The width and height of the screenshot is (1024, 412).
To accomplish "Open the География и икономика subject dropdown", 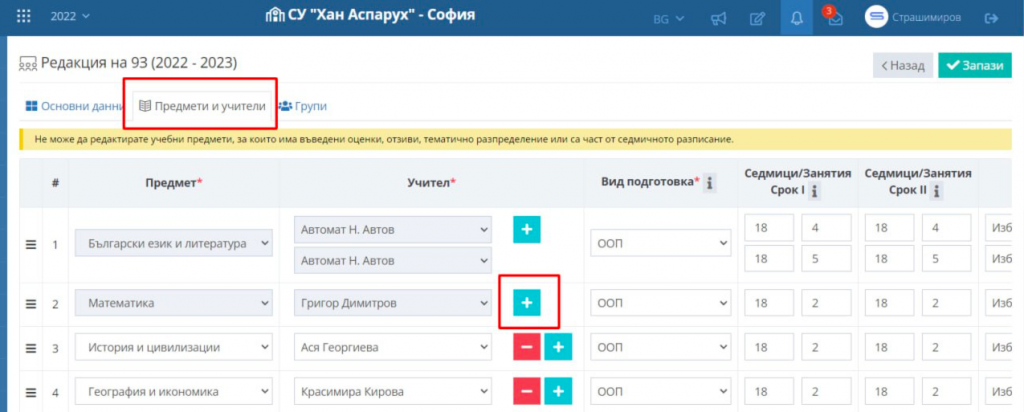I will [174, 391].
